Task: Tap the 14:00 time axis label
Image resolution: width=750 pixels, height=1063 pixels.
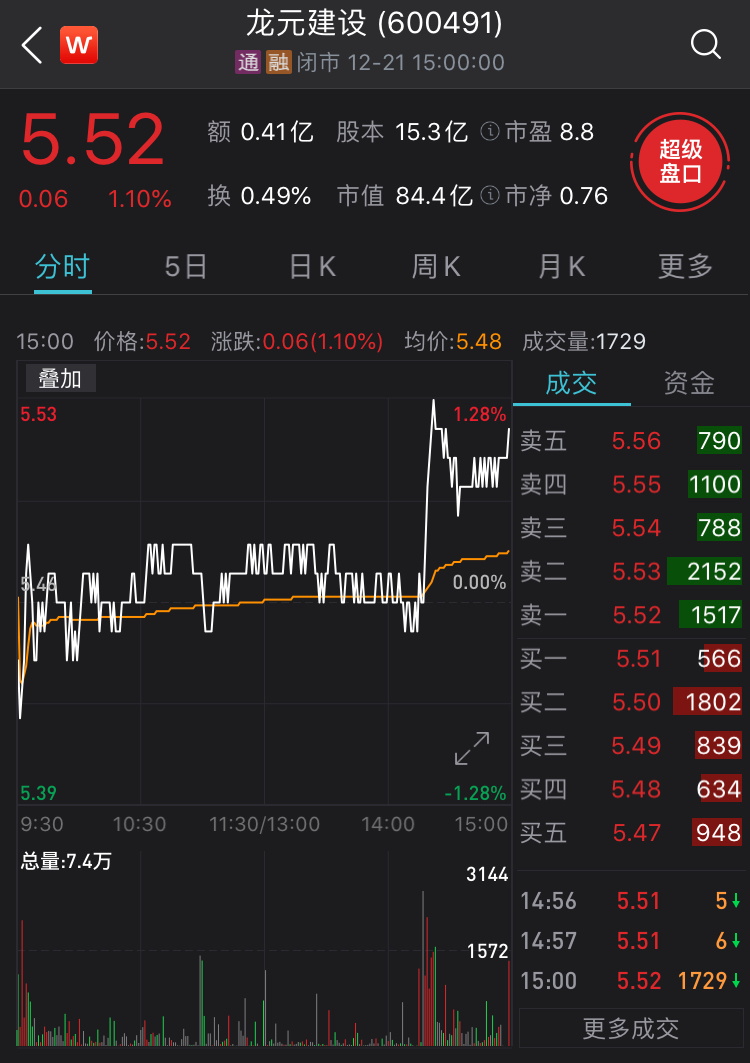Action: click(388, 824)
